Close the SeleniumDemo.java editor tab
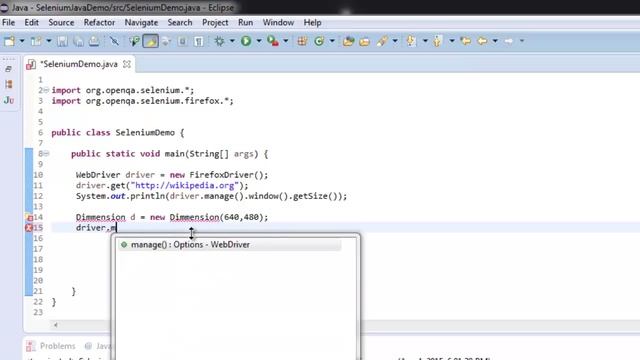Viewport: 640px width, 360px height. point(127,64)
